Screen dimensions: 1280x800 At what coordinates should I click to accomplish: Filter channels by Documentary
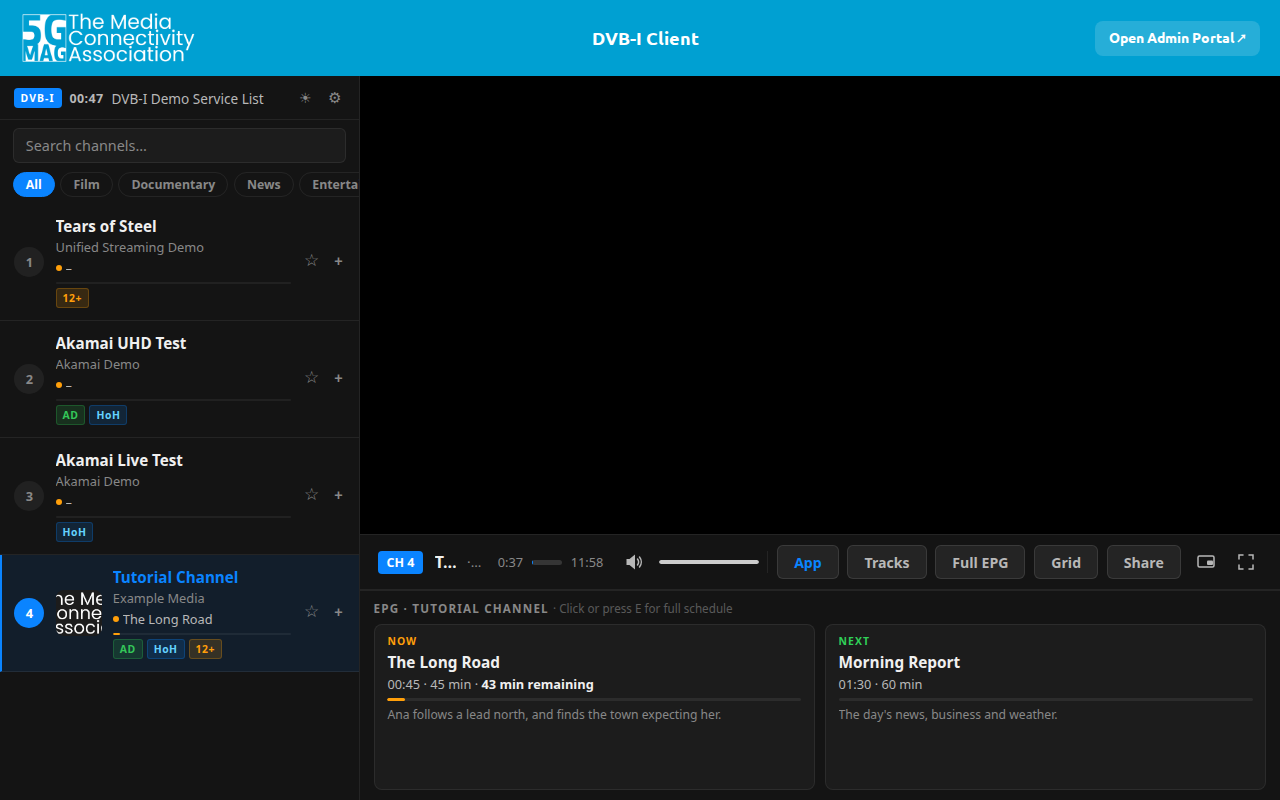point(173,184)
